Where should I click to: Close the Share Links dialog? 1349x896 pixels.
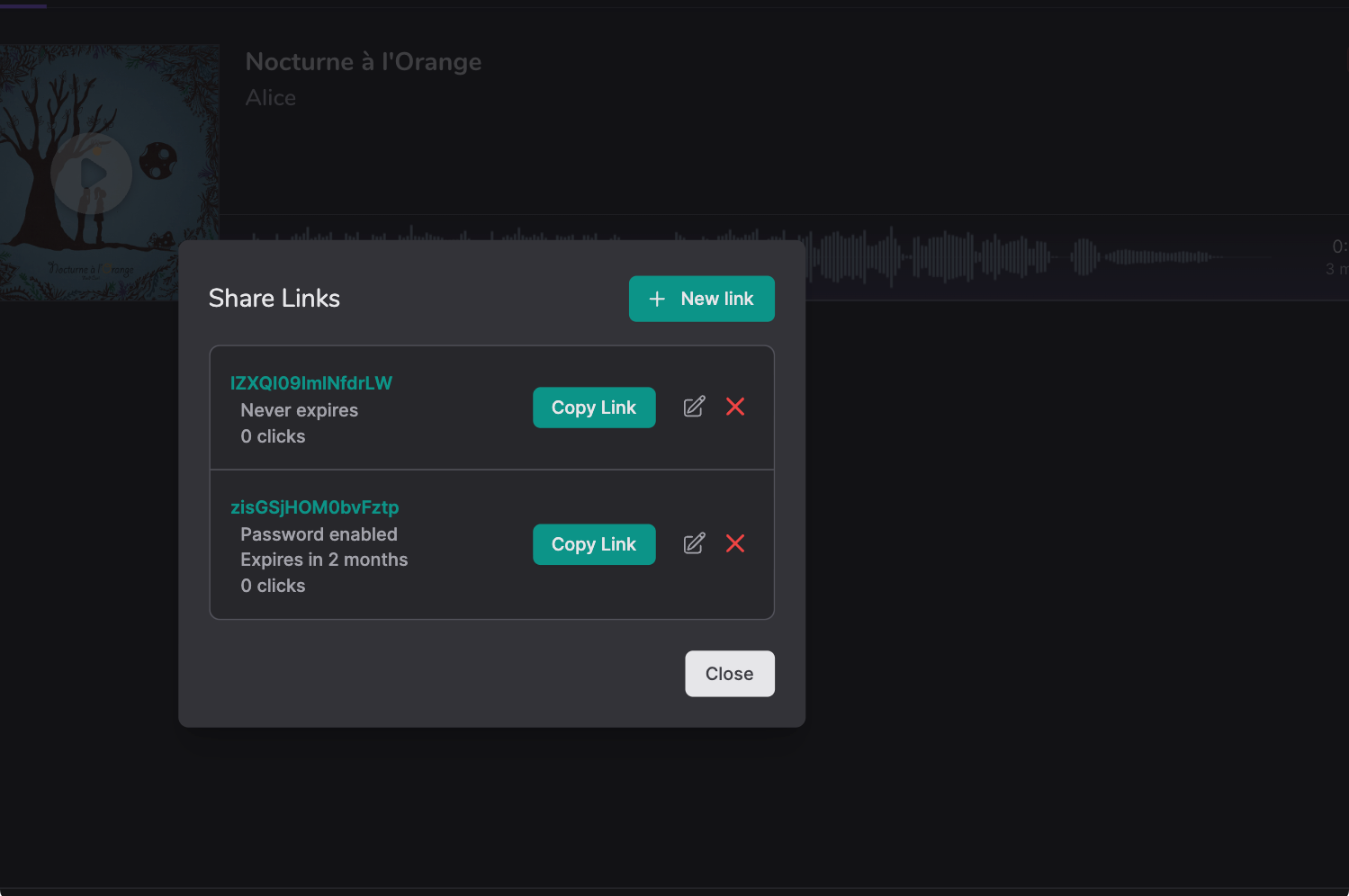click(x=729, y=673)
